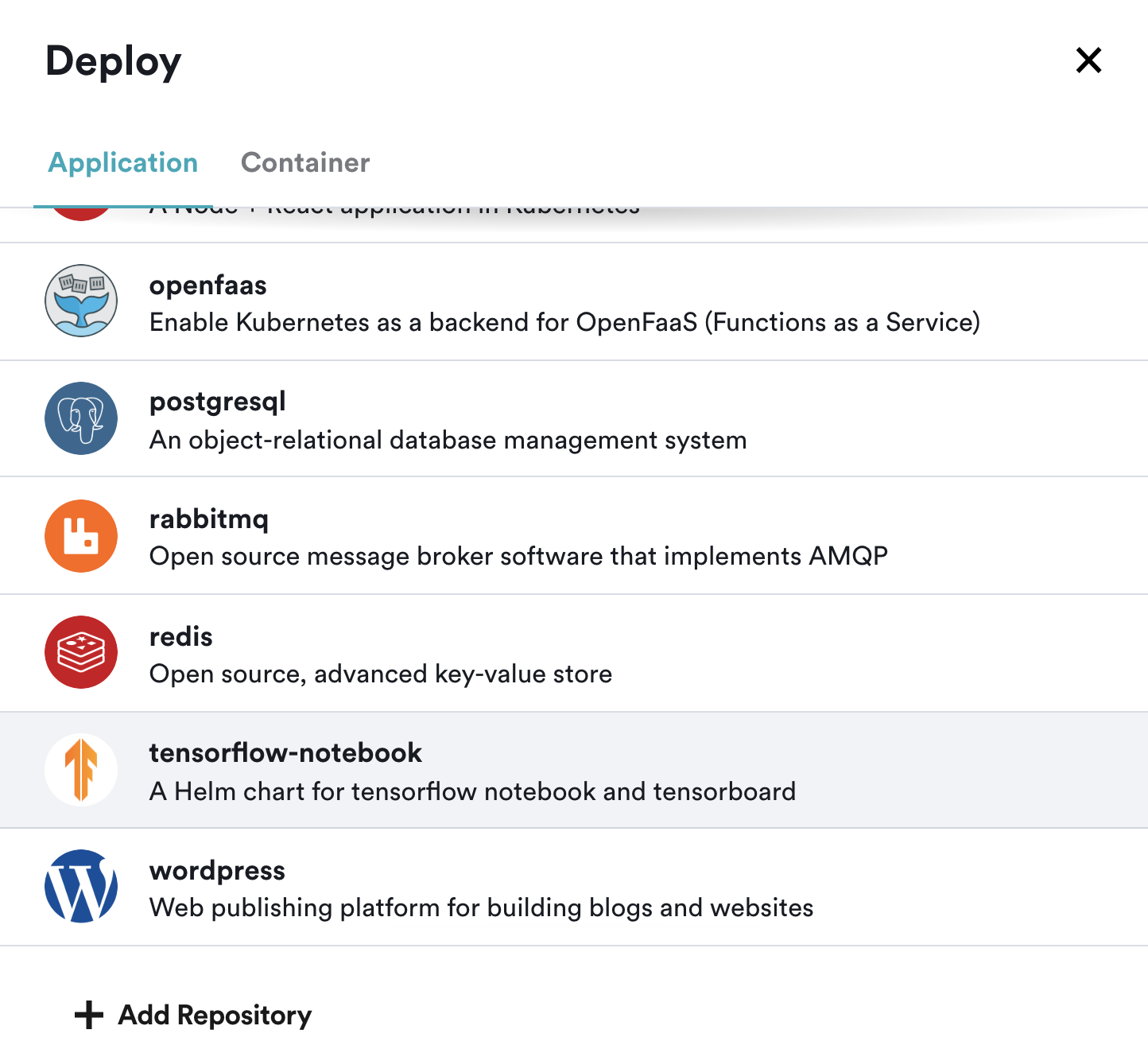Click the wordpress logo icon
The width and height of the screenshot is (1148, 1053).
81,886
